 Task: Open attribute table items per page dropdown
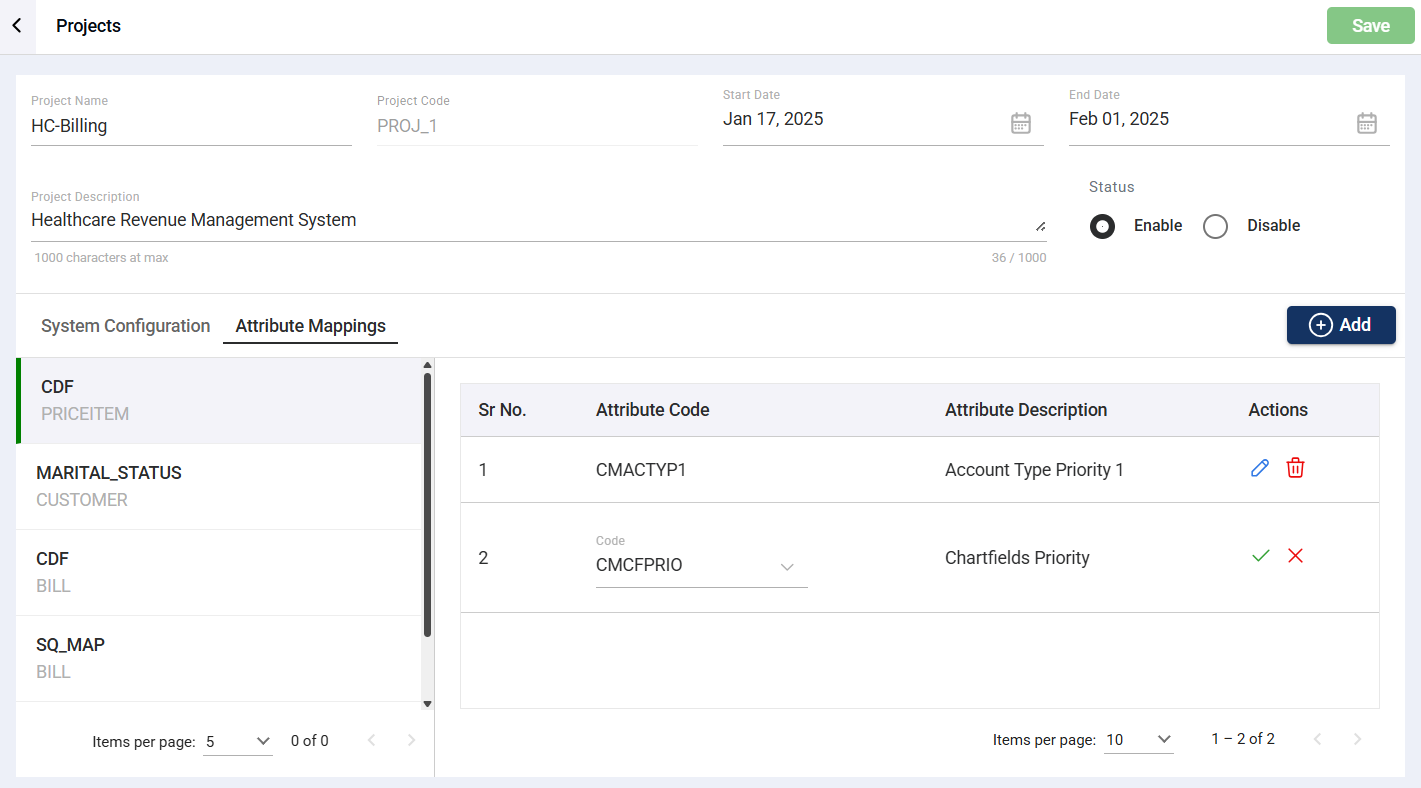pyautogui.click(x=1138, y=740)
